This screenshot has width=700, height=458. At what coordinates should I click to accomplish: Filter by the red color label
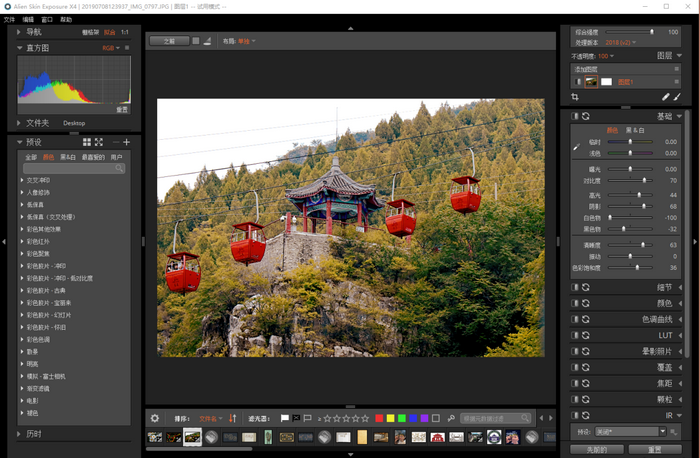[379, 418]
